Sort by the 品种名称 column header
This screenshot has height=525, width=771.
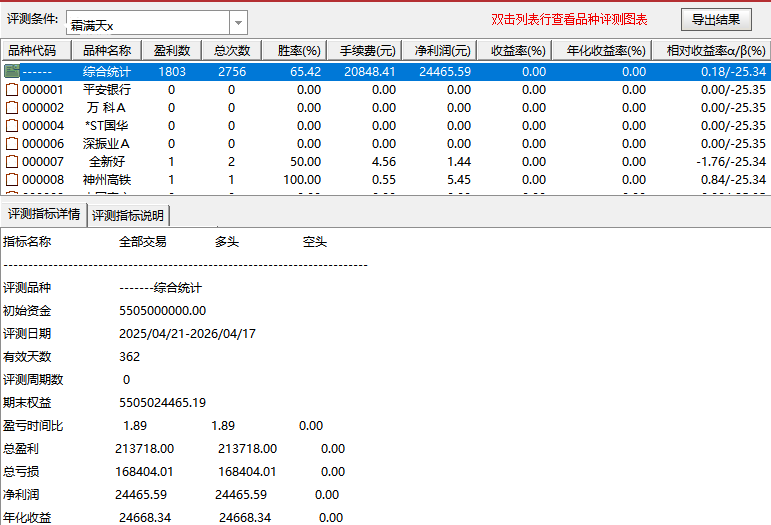(107, 50)
